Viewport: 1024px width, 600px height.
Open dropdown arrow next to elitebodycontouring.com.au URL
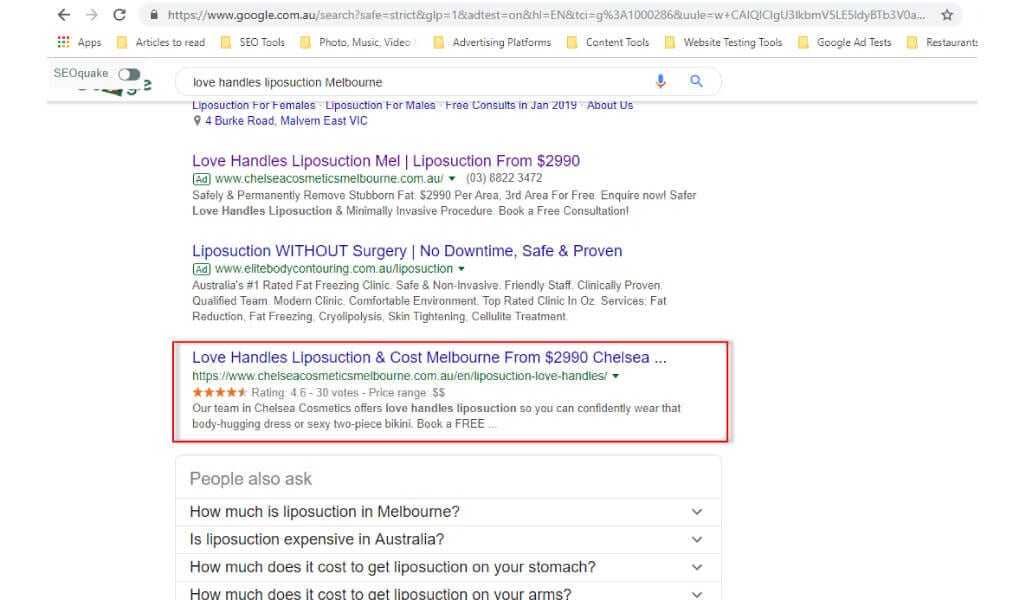click(461, 269)
